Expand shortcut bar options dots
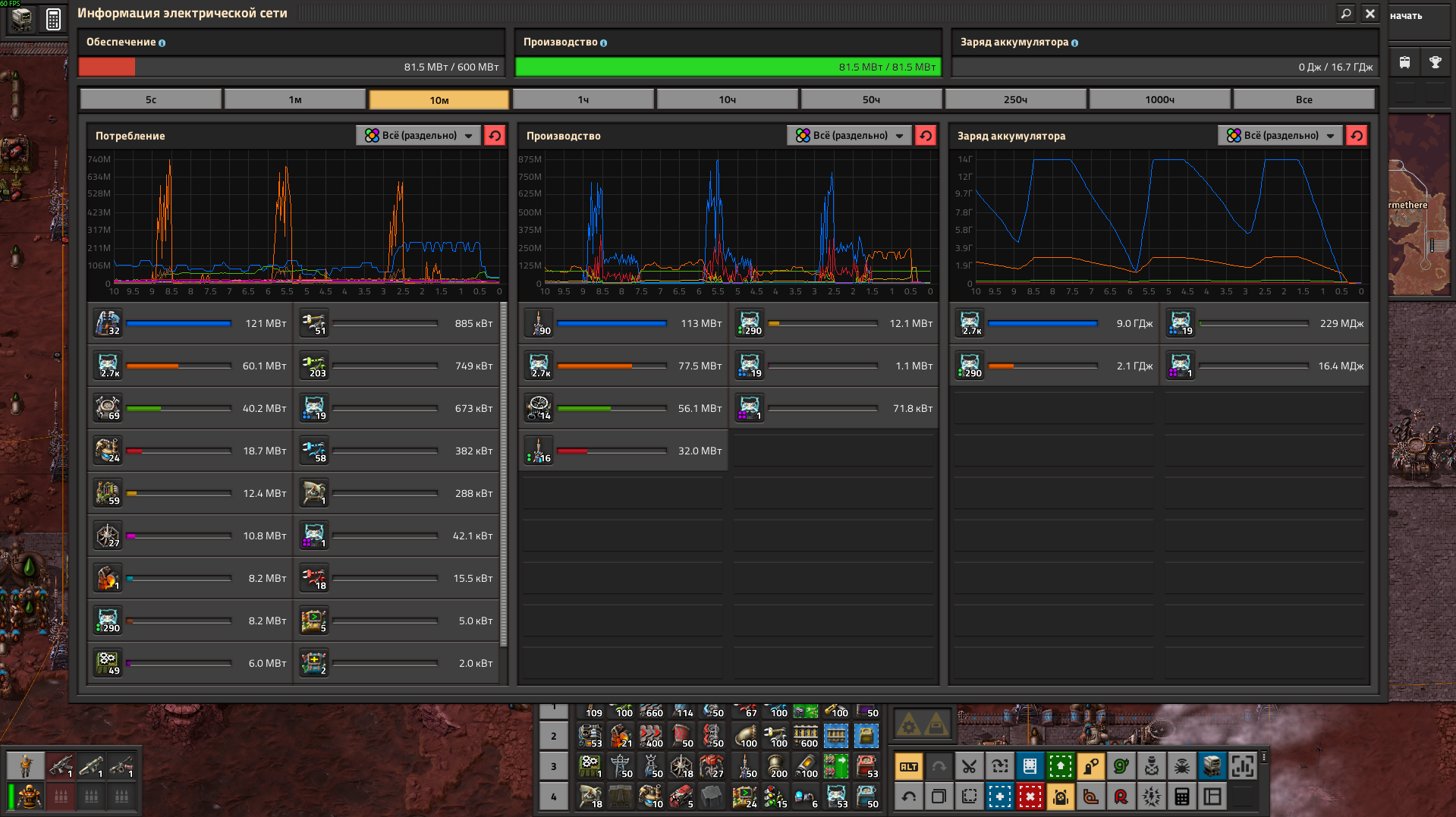 point(1264,758)
